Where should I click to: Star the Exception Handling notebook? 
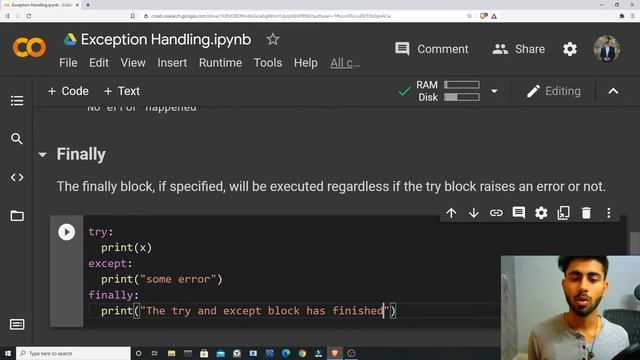click(273, 40)
